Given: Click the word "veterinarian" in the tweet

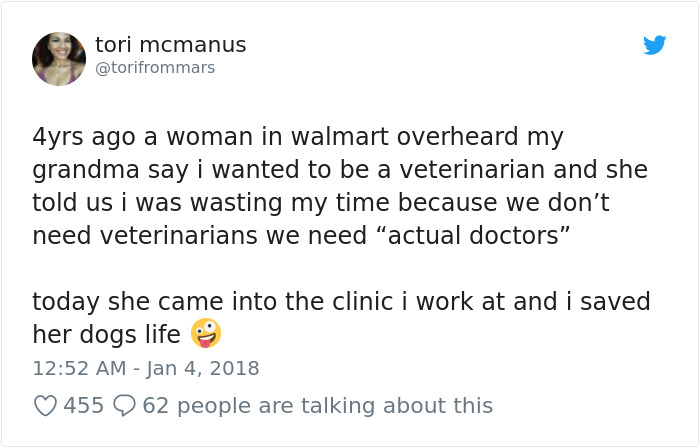Looking at the screenshot, I should tap(472, 170).
